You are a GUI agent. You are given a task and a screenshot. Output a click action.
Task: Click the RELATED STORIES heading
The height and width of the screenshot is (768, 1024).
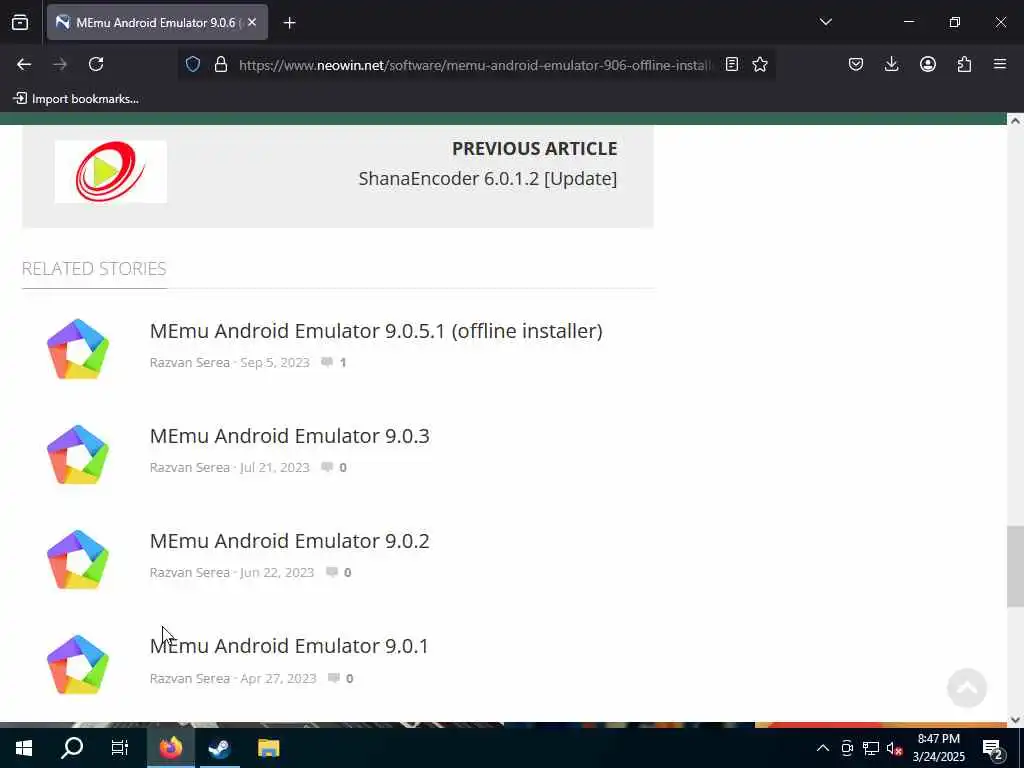(94, 268)
